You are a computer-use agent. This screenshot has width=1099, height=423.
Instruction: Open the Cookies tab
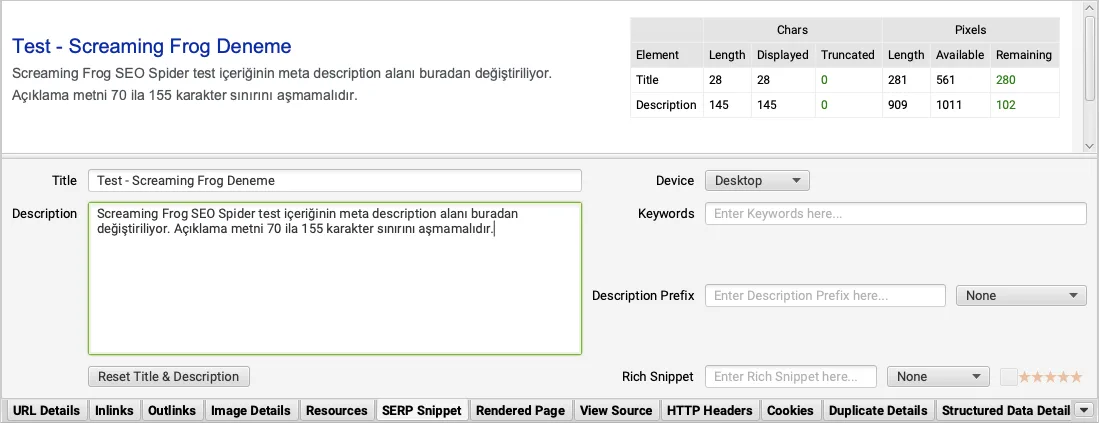(790, 410)
